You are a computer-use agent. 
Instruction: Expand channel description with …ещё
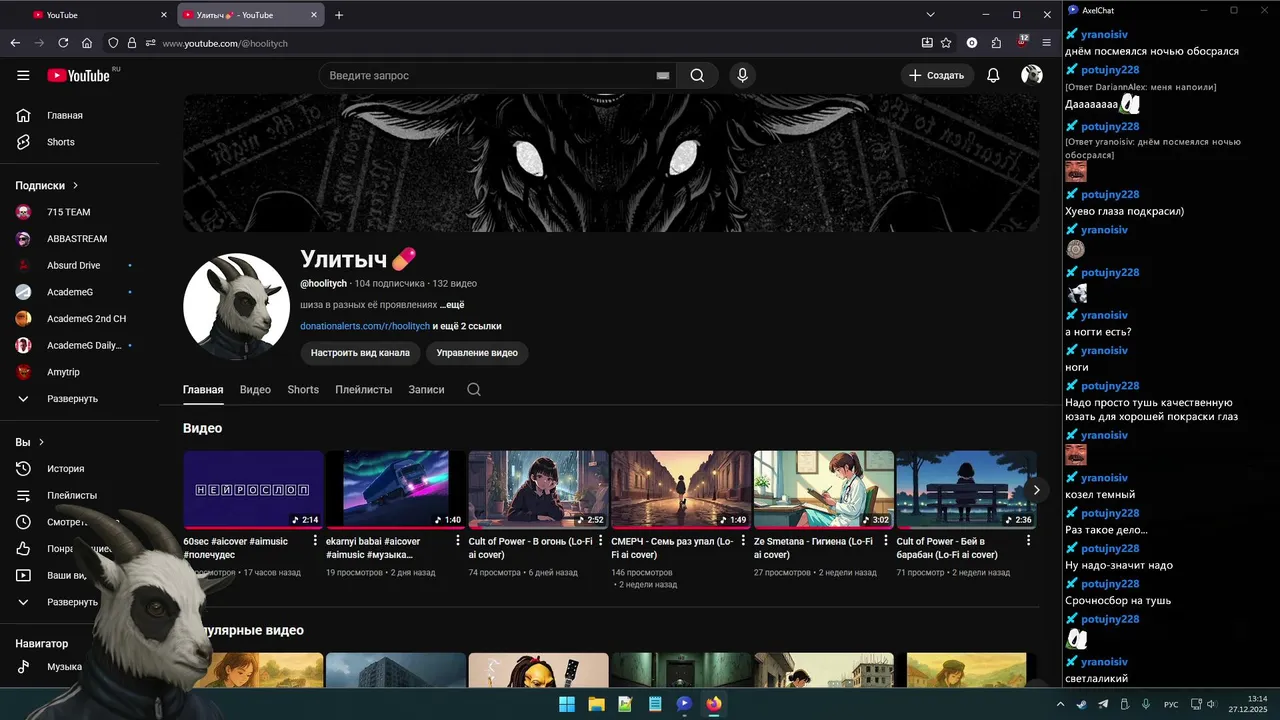pyautogui.click(x=452, y=305)
